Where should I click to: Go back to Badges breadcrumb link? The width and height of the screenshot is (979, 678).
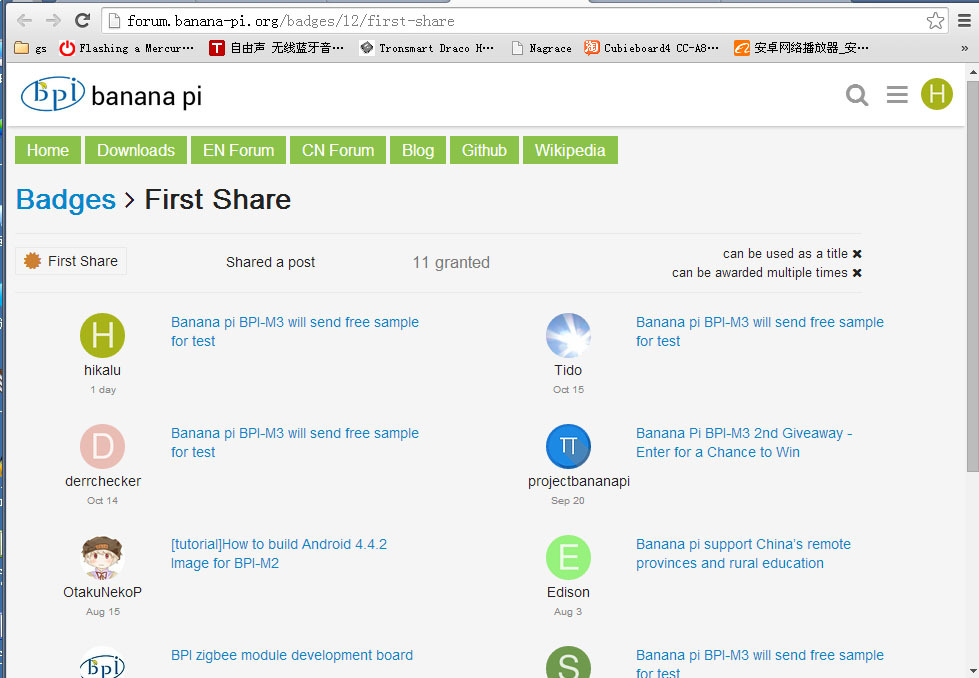(66, 200)
